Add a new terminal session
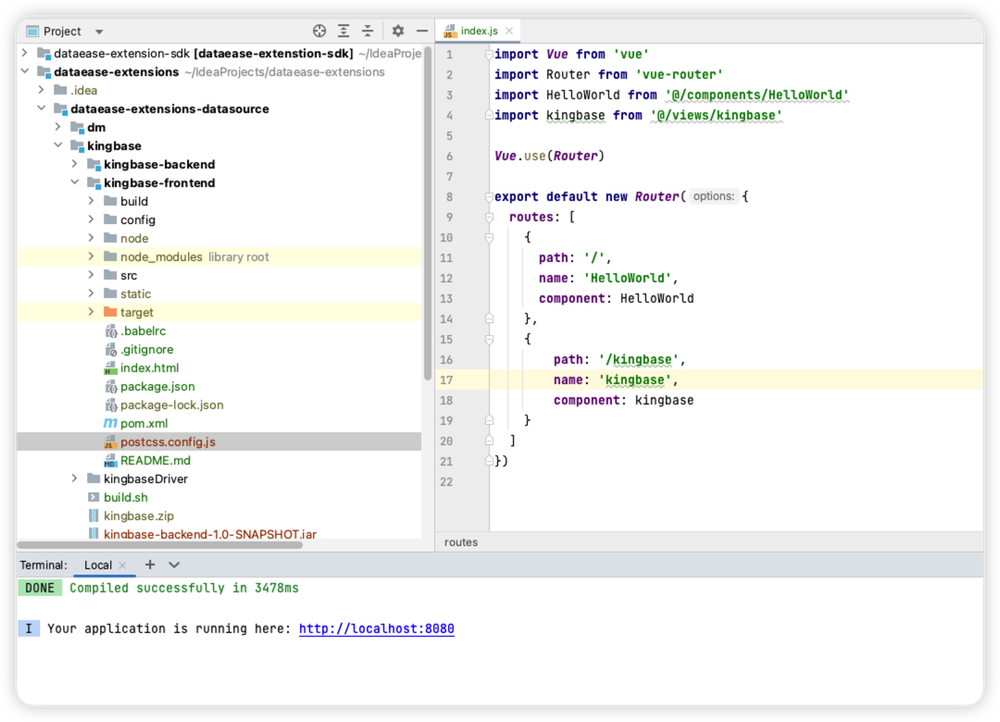Viewport: 1000px width, 722px height. click(150, 564)
